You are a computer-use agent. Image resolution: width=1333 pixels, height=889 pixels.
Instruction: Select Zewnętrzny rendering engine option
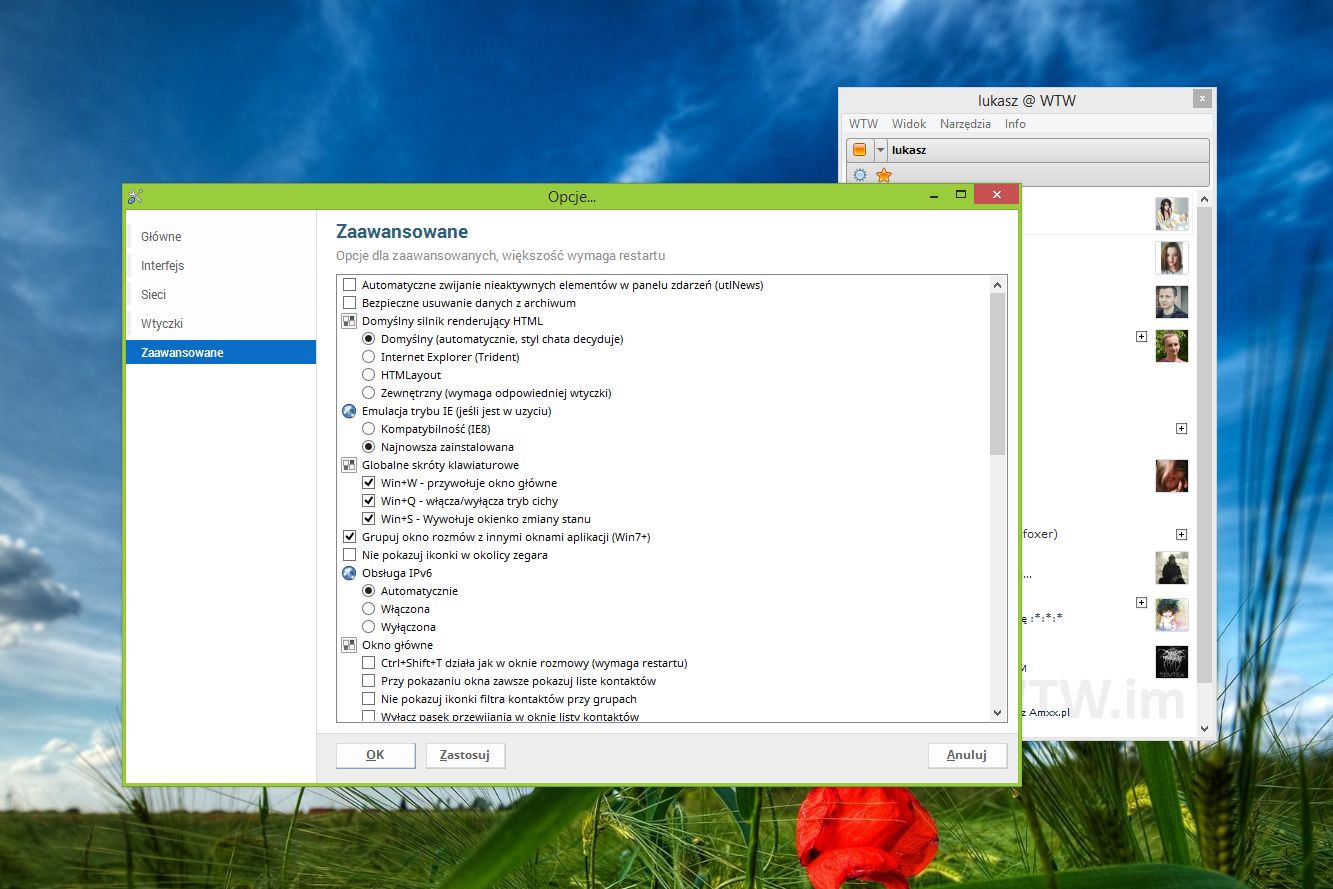(368, 393)
